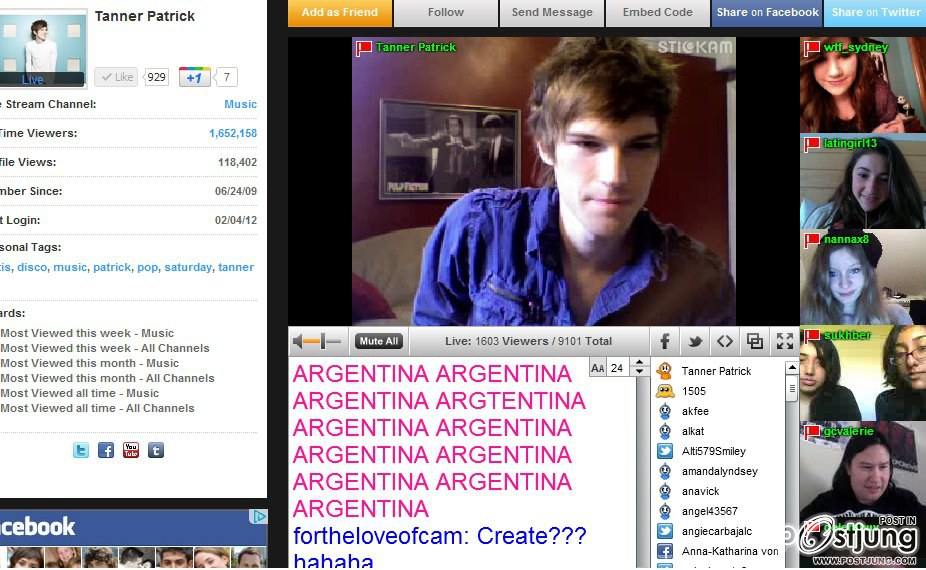This screenshot has width=926, height=570.
Task: Open gcvalerie's webcam thumbnail
Action: (x=863, y=470)
